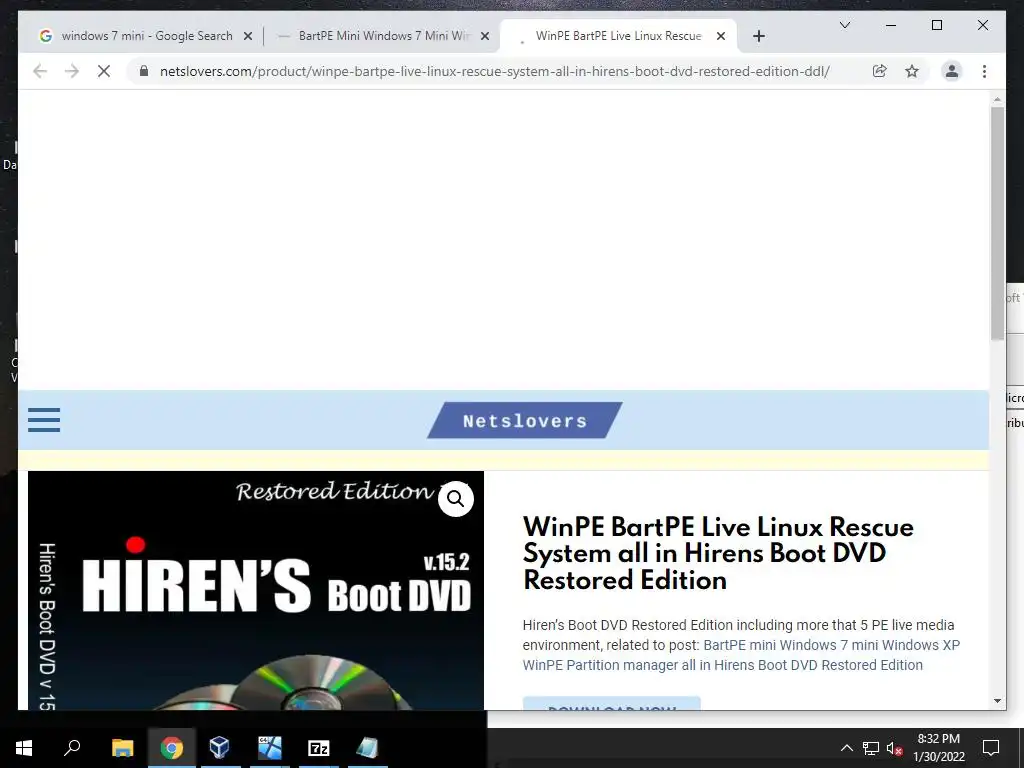Image resolution: width=1024 pixels, height=768 pixels.
Task: Open taskbar search
Action: (x=72, y=748)
